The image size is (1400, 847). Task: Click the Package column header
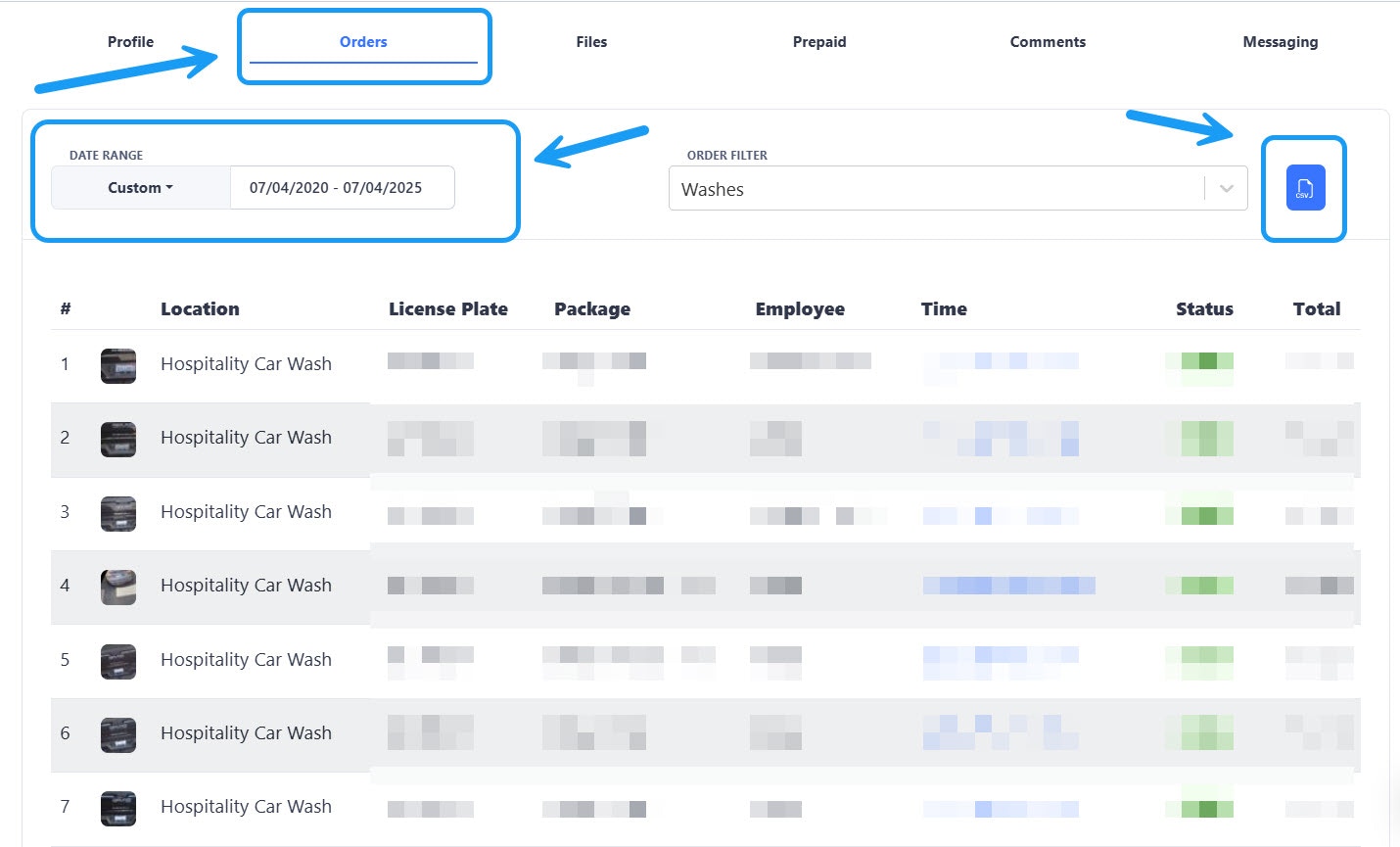pos(592,309)
